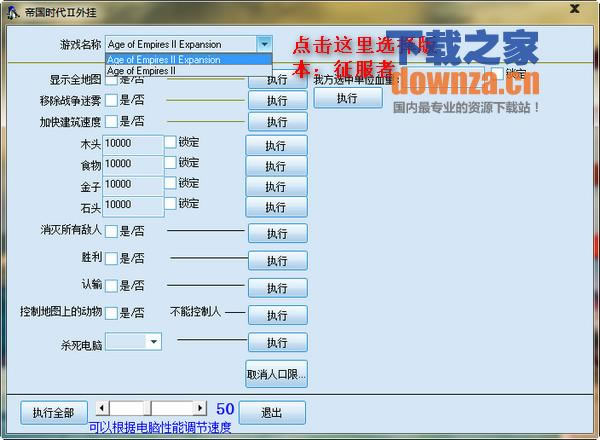The height and width of the screenshot is (440, 600).
Task: Click 执行 for 认输 row
Action: click(277, 288)
